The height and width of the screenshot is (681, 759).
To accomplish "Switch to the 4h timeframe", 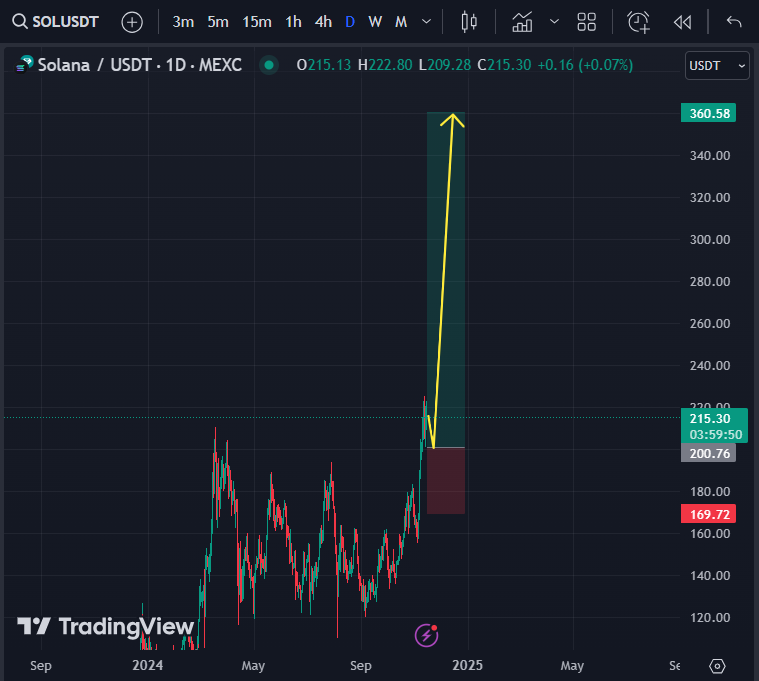I will point(323,22).
